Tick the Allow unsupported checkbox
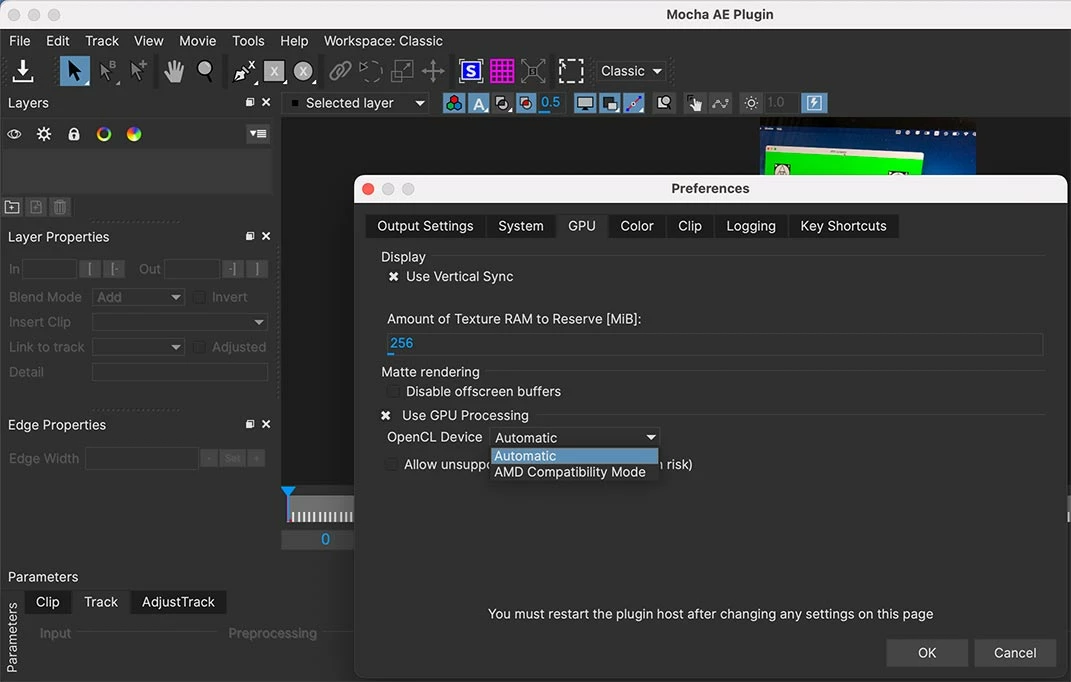1071x682 pixels. 391,465
